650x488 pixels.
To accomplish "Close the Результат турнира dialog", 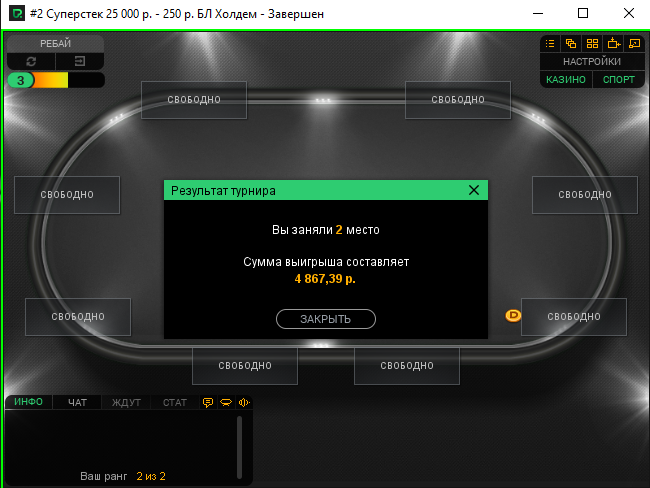I will tap(473, 190).
